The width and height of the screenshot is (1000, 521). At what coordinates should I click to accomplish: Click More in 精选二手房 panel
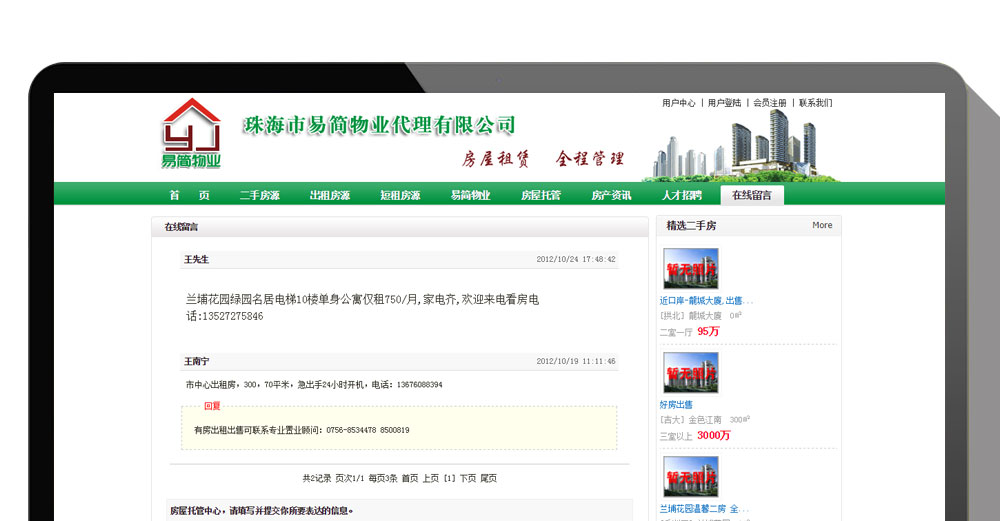(822, 225)
